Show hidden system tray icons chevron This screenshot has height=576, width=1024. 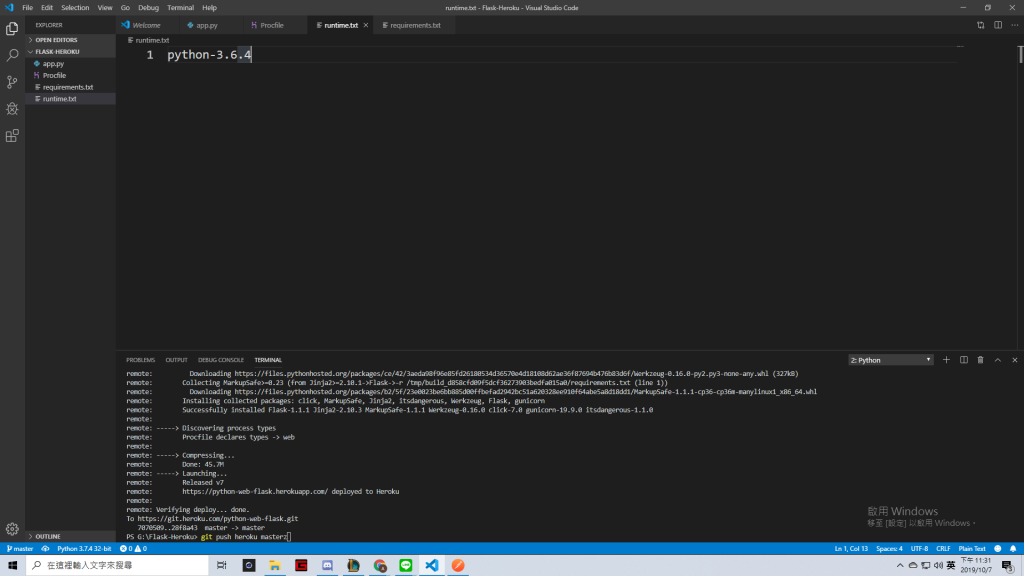[x=900, y=565]
